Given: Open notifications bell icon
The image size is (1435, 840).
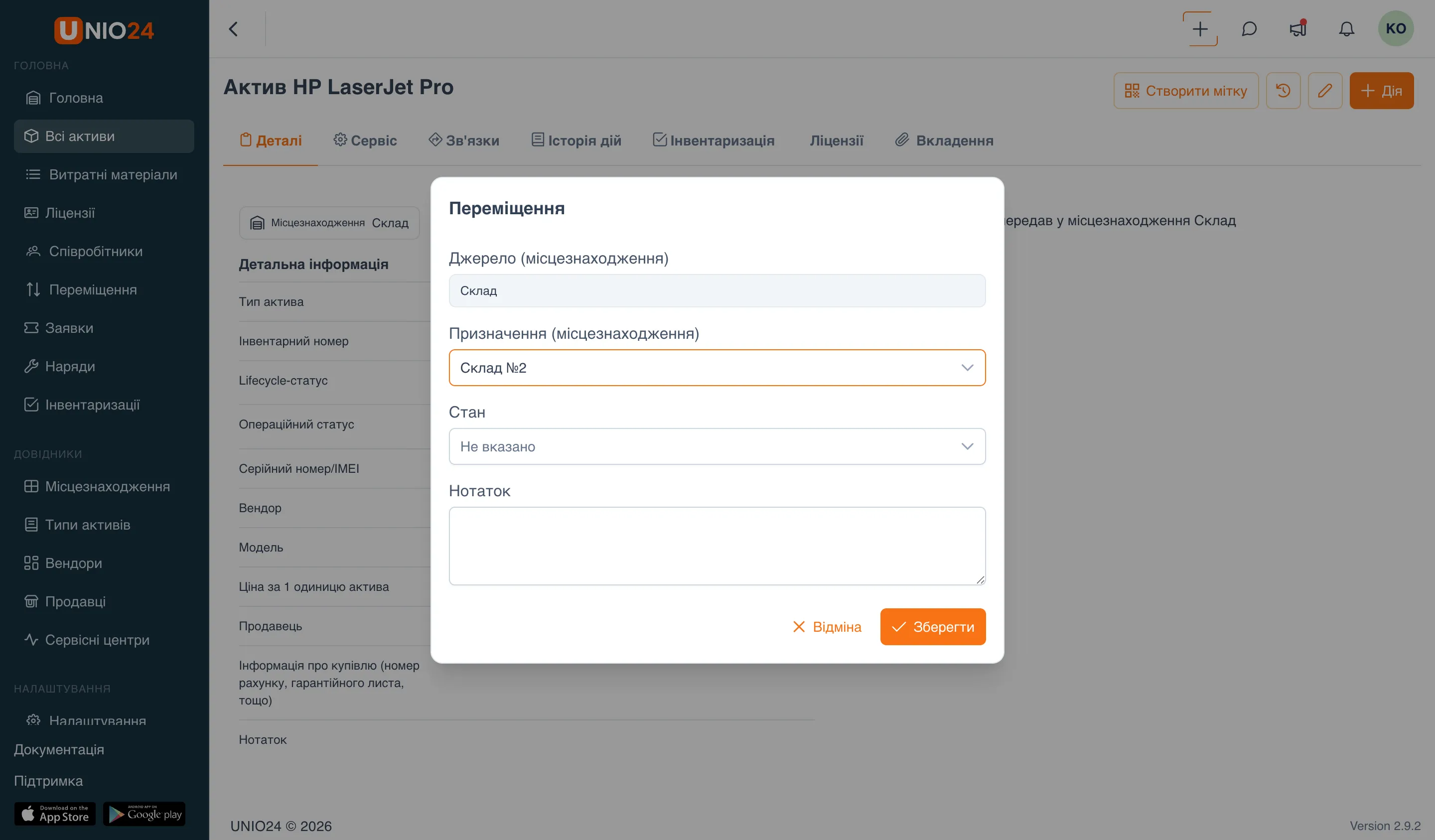Looking at the screenshot, I should coord(1346,29).
